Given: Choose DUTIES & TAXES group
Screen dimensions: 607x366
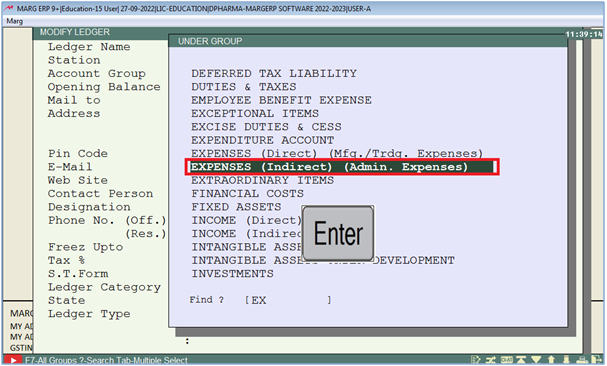Looking at the screenshot, I should pyautogui.click(x=243, y=87).
